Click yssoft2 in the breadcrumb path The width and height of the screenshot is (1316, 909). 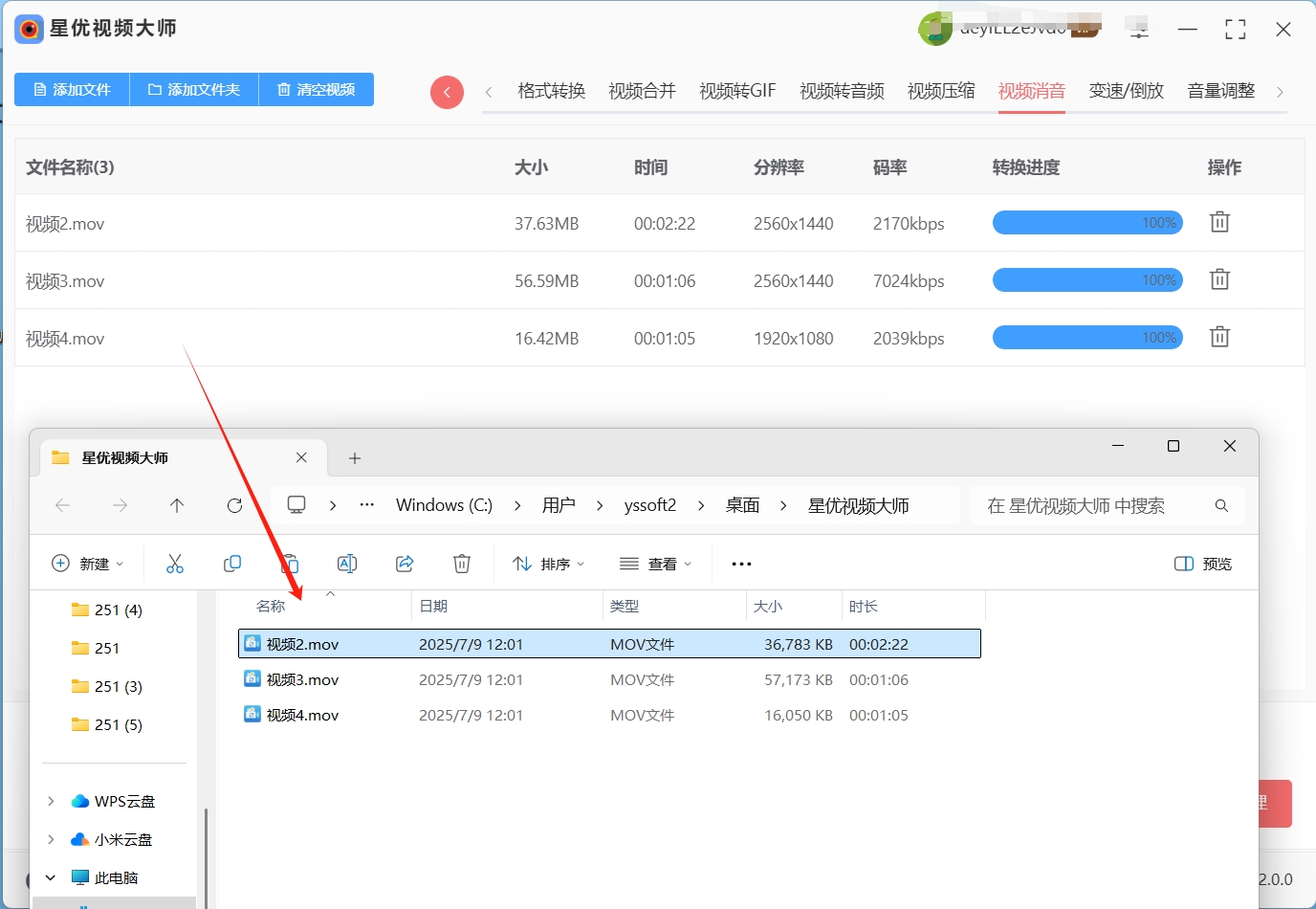(650, 505)
